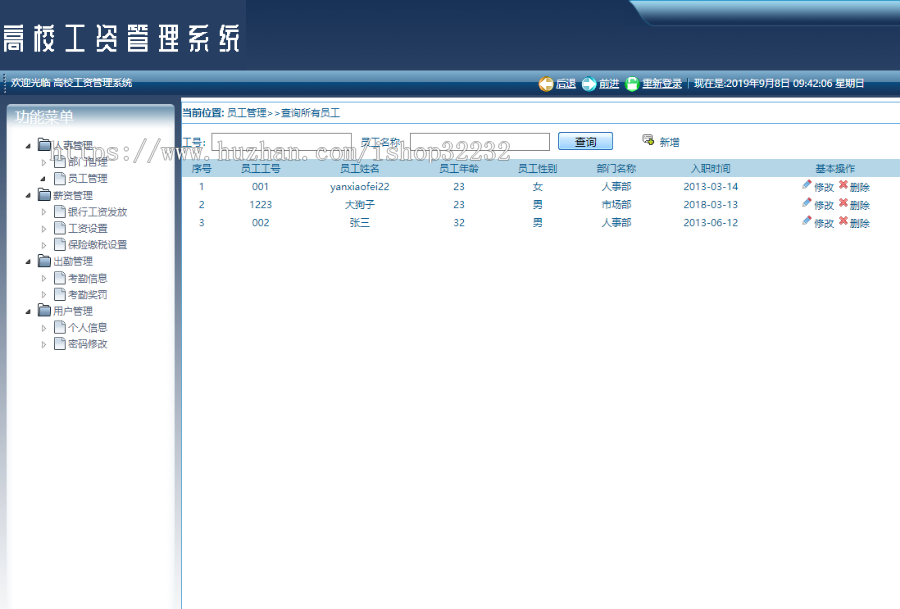Open the 密码修改 menu entry
The height and width of the screenshot is (609, 900).
point(87,344)
